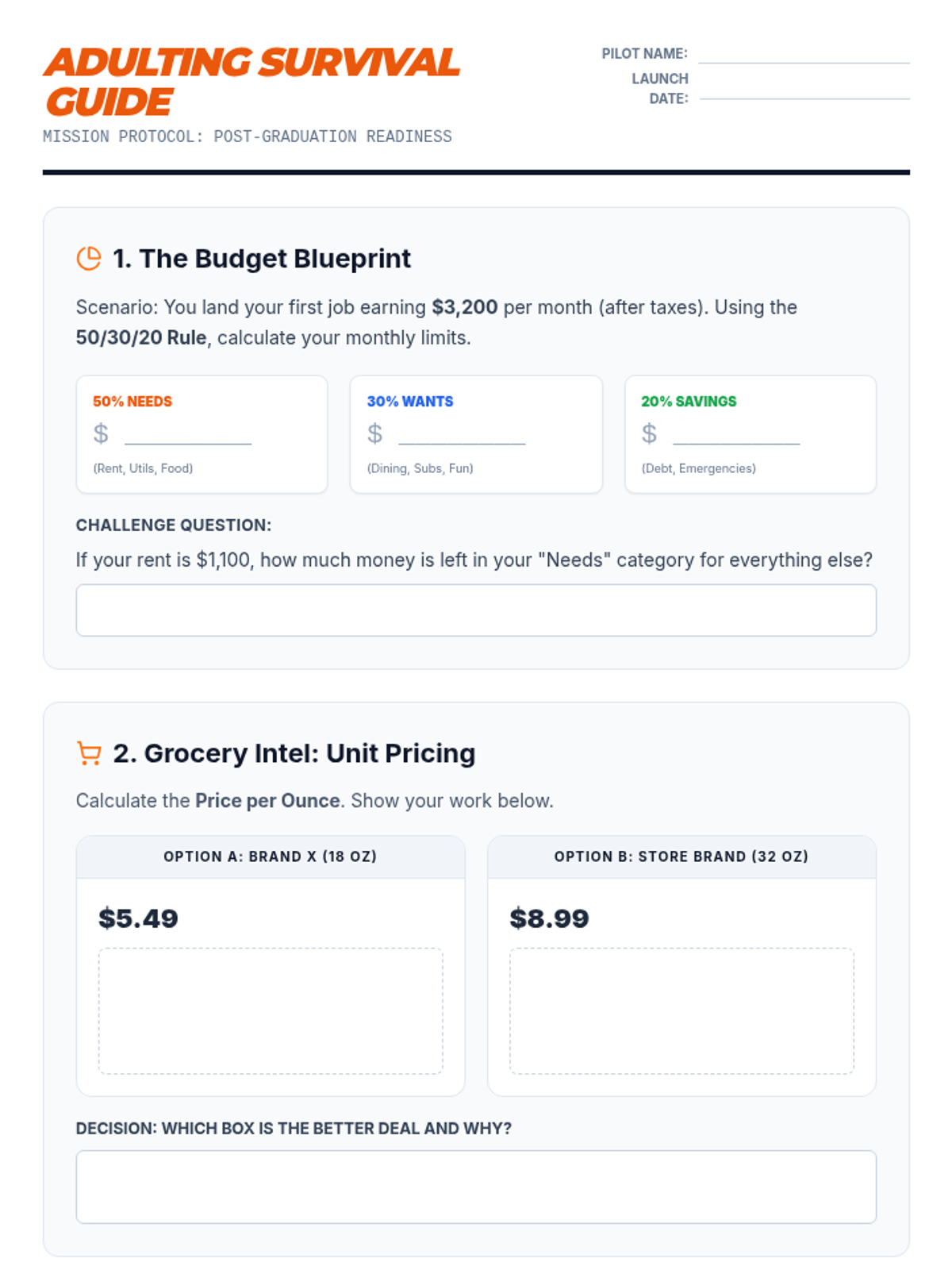The height and width of the screenshot is (1270, 952).
Task: Click the $8.99 price for Store Brand
Action: [549, 918]
